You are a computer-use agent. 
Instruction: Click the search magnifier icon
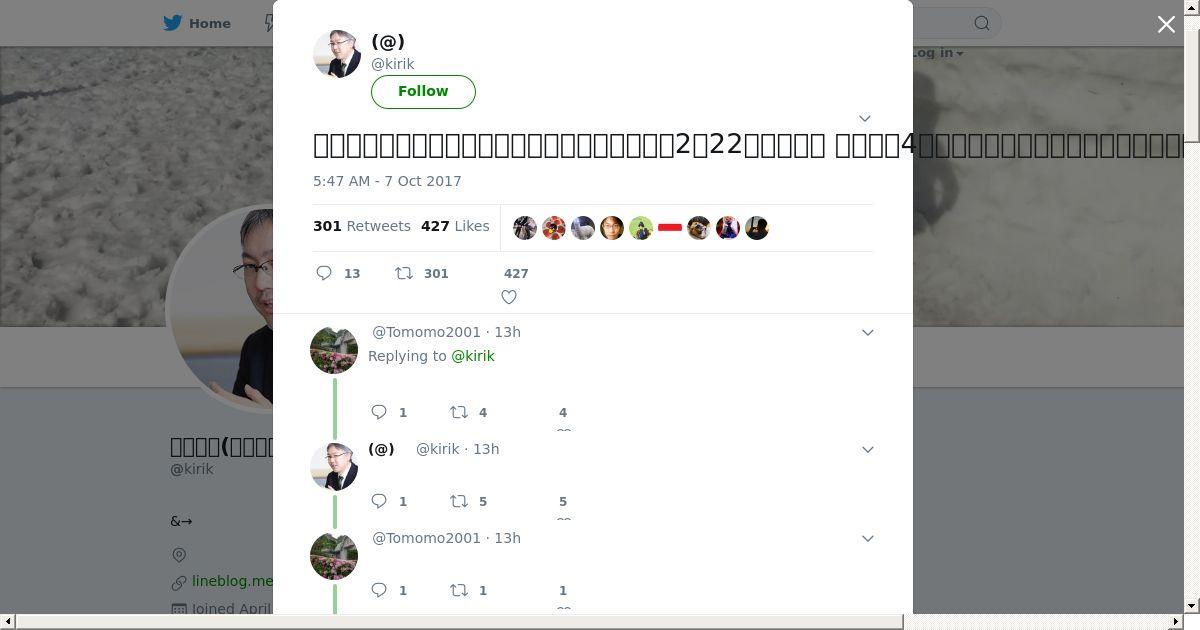(982, 23)
